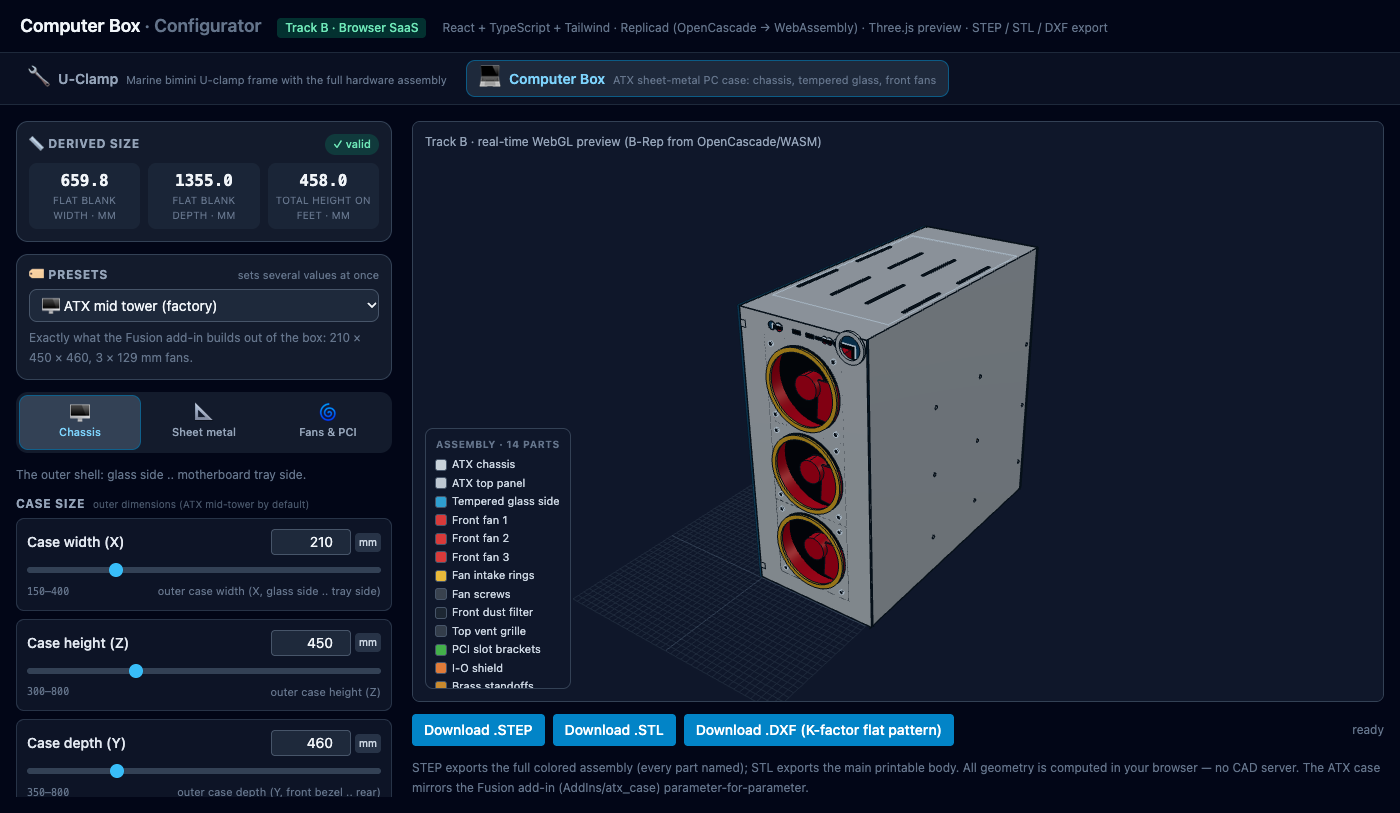The width and height of the screenshot is (1400, 813).
Task: Click the red Front fan 1 swatch
Action: click(x=441, y=520)
